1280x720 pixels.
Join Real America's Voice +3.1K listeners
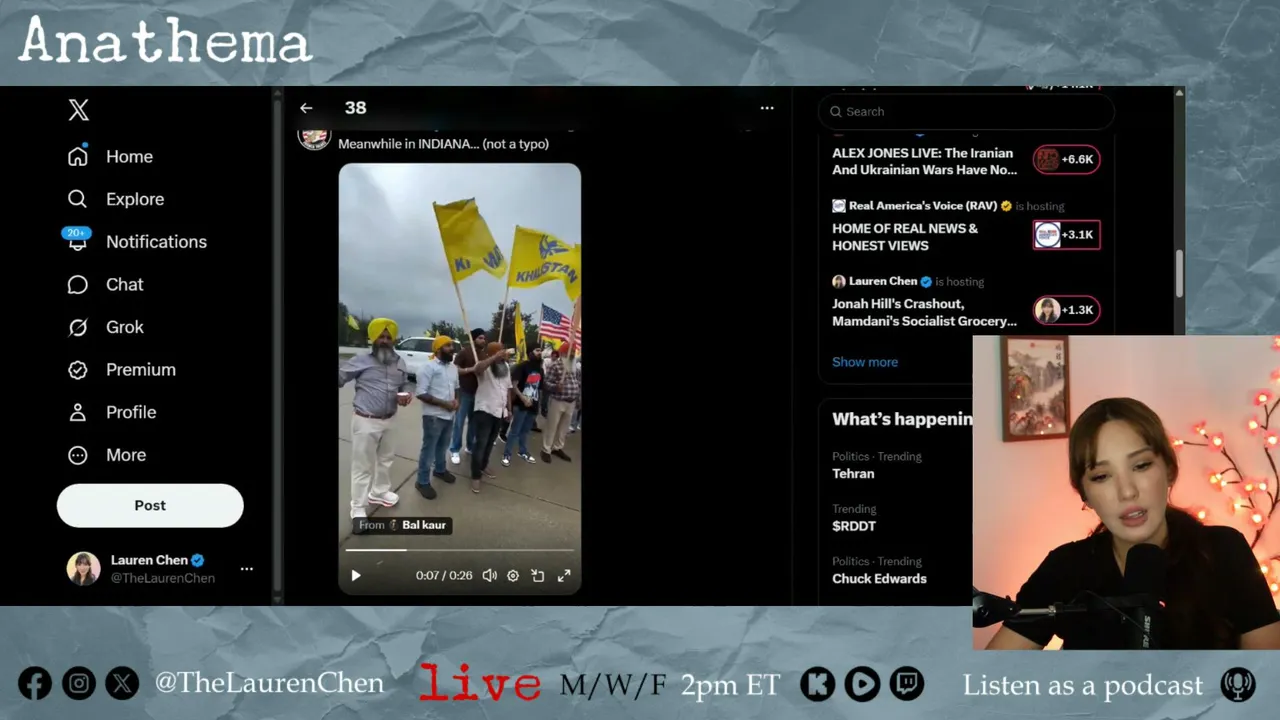tap(1066, 235)
